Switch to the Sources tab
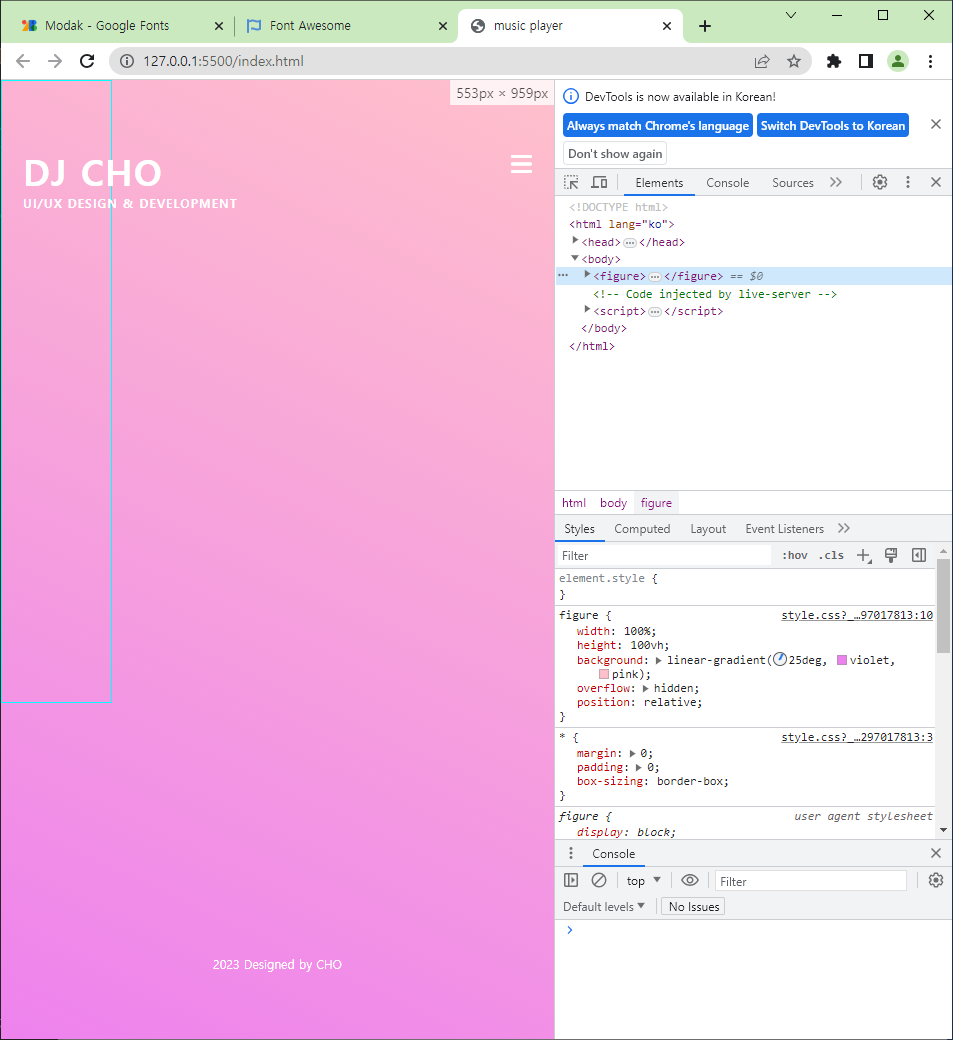 793,183
